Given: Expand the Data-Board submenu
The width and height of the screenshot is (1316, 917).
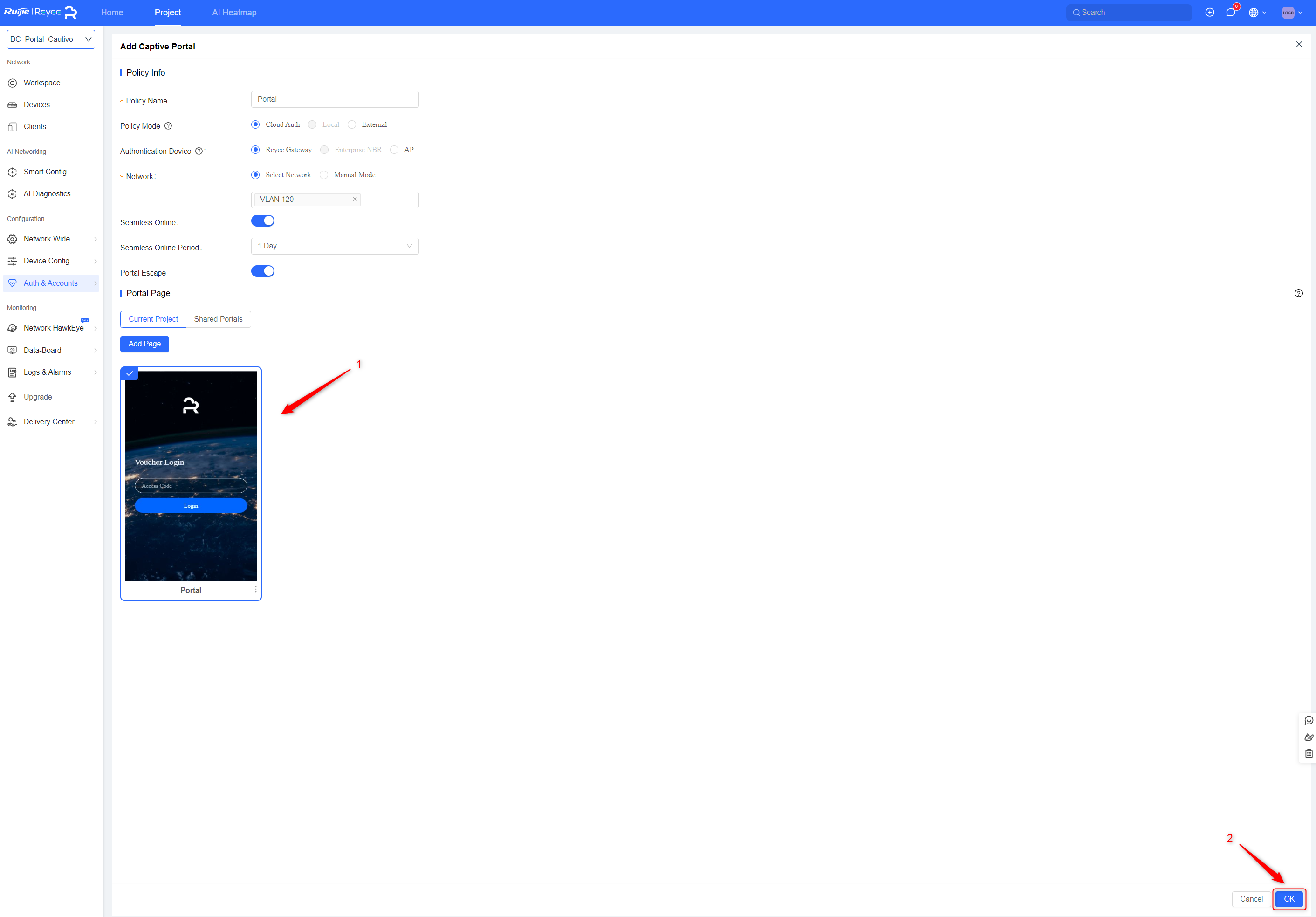Looking at the screenshot, I should [x=95, y=351].
